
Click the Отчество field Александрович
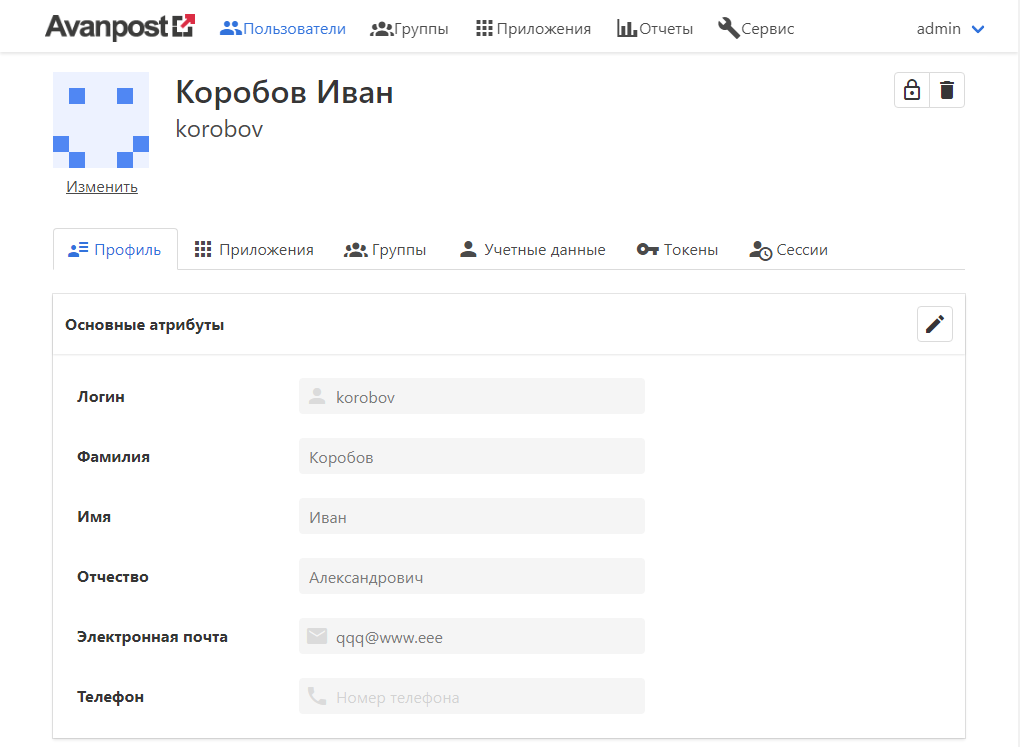472,576
